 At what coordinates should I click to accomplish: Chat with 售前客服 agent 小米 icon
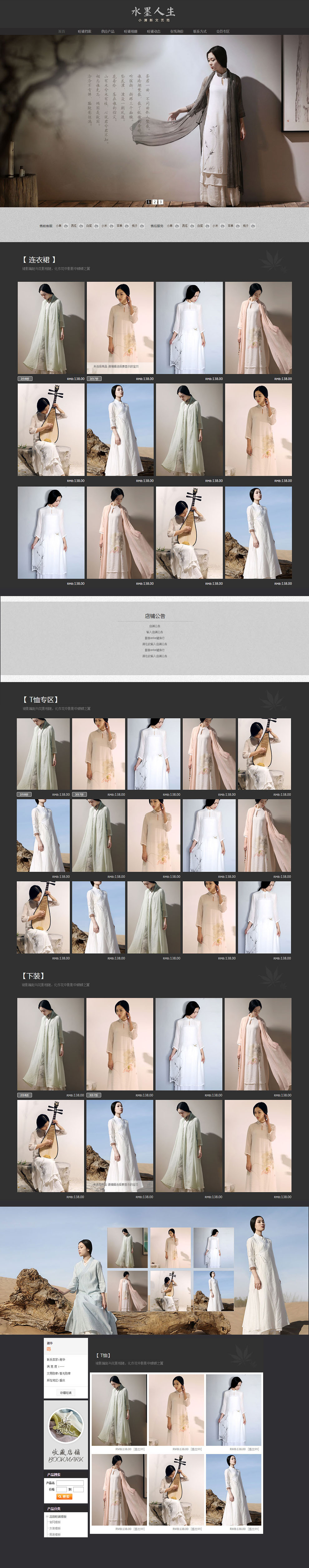111,226
